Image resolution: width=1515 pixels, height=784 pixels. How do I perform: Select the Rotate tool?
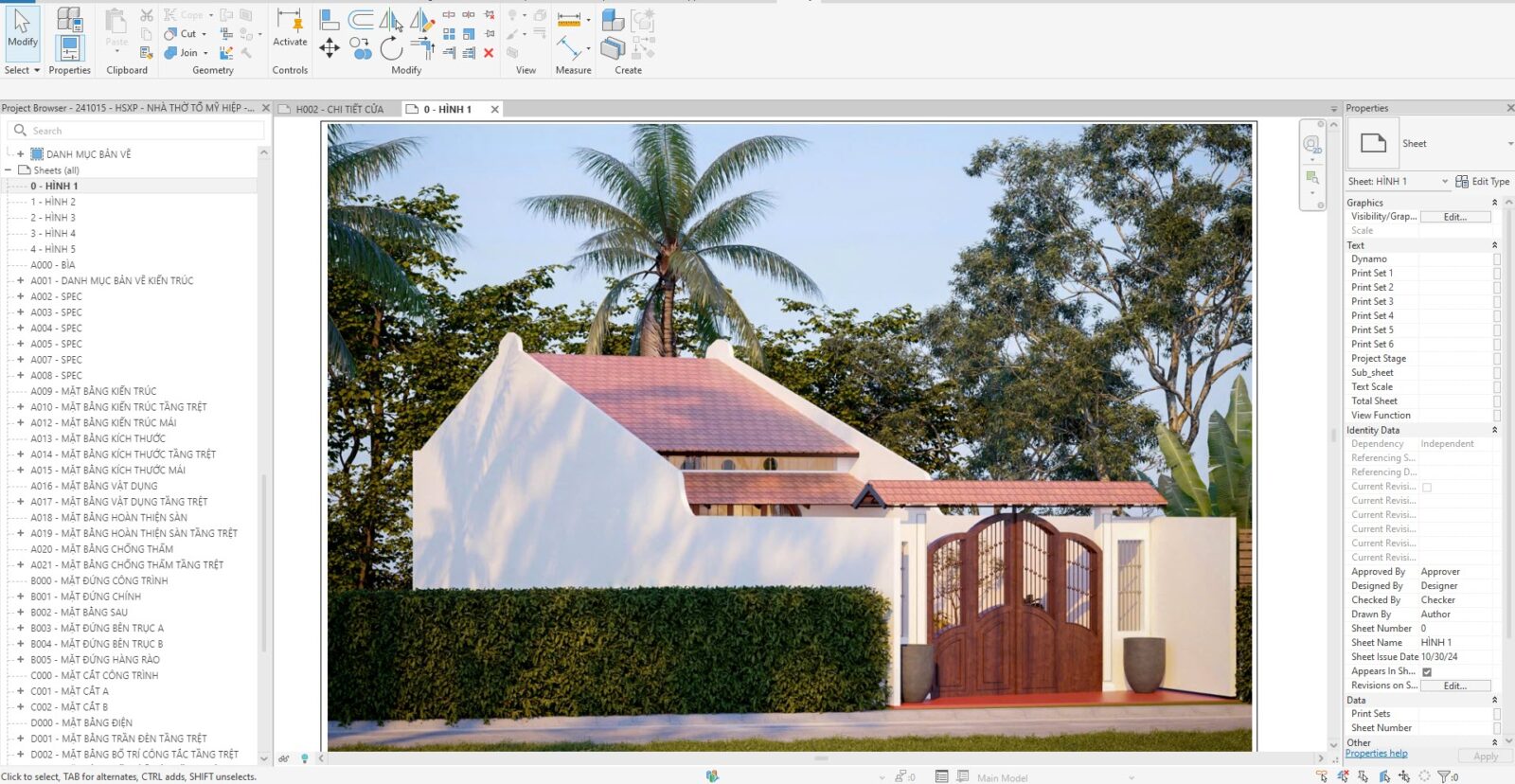[391, 48]
